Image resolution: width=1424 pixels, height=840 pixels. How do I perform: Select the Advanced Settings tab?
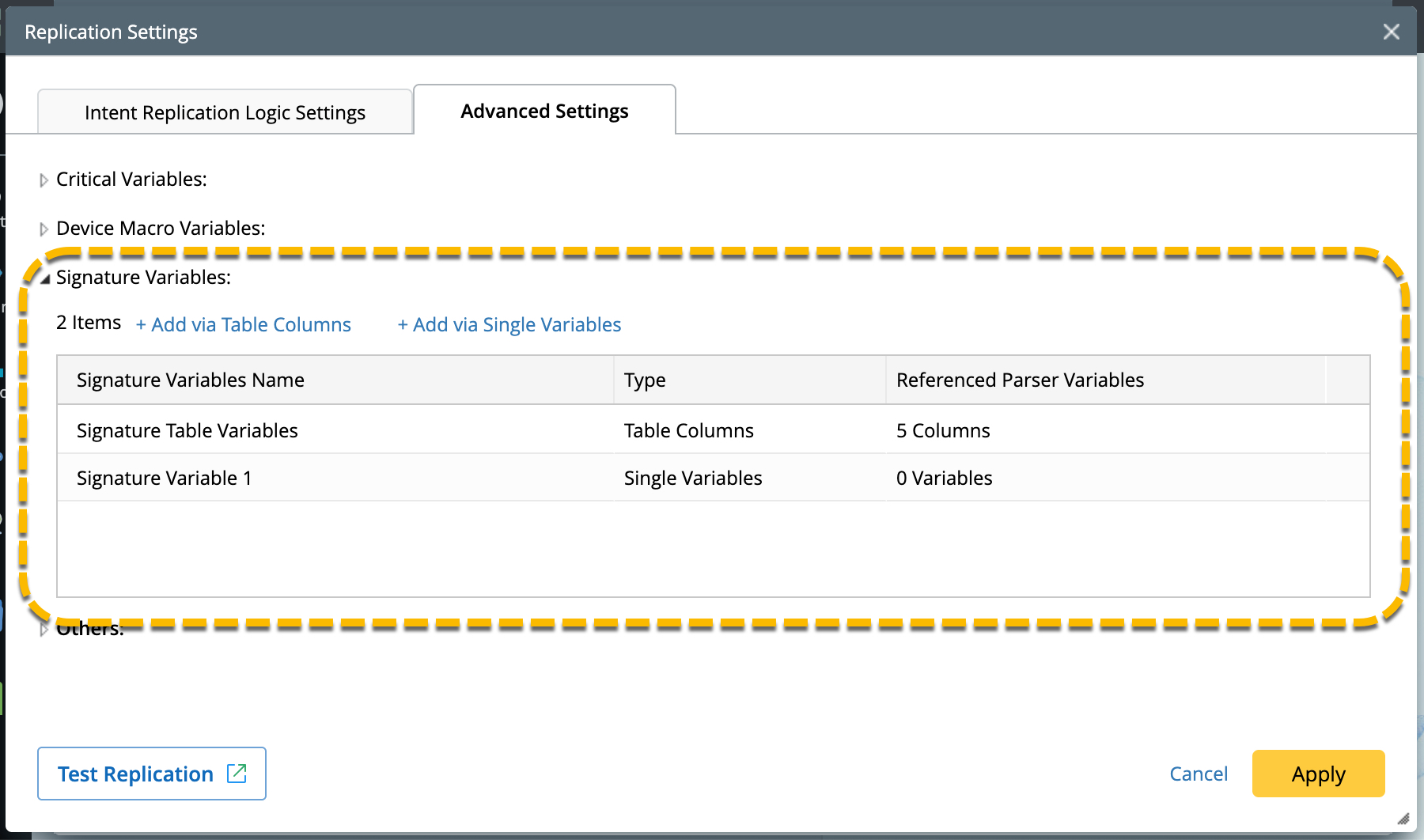pos(544,111)
